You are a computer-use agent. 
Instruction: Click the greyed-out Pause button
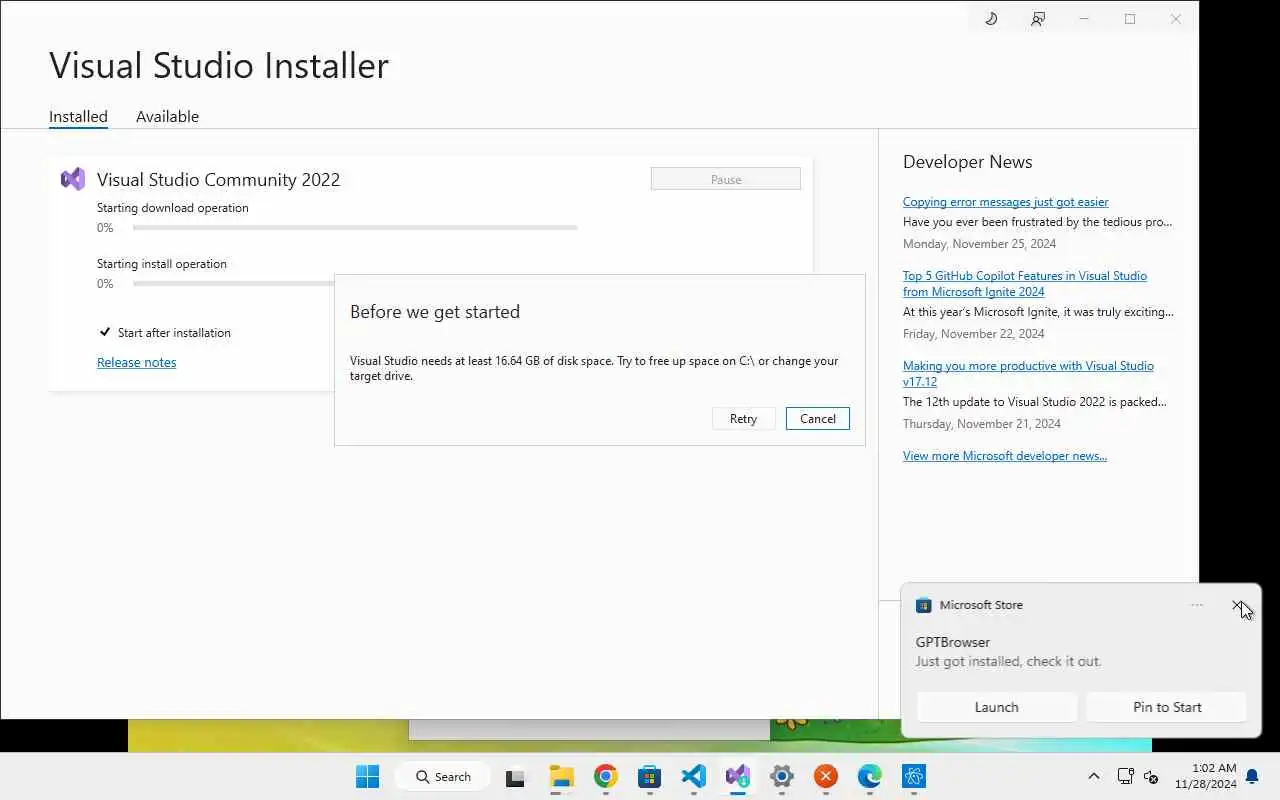pos(726,179)
